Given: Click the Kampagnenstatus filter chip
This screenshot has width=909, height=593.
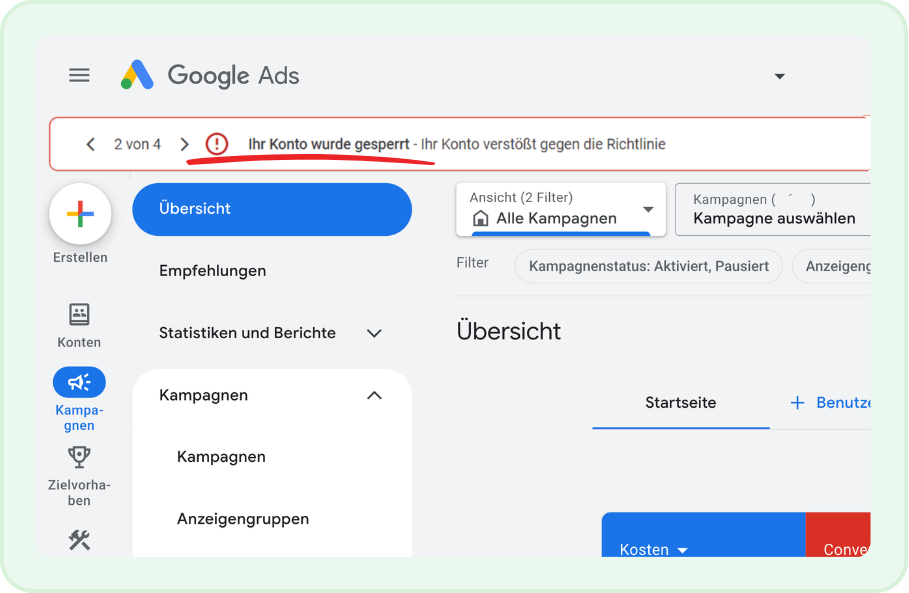Looking at the screenshot, I should click(x=649, y=266).
